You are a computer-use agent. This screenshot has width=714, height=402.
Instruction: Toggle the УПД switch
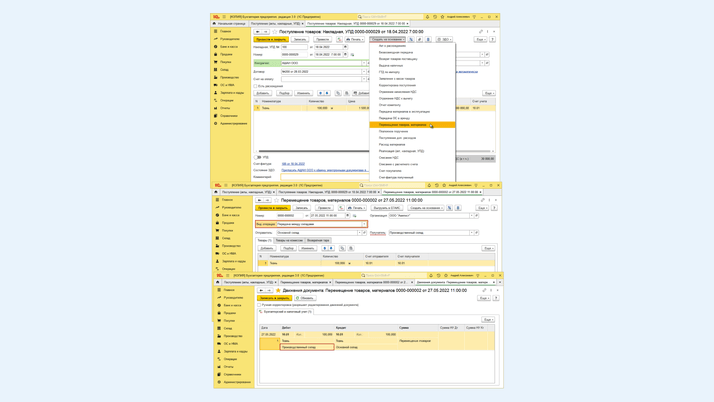click(x=258, y=157)
